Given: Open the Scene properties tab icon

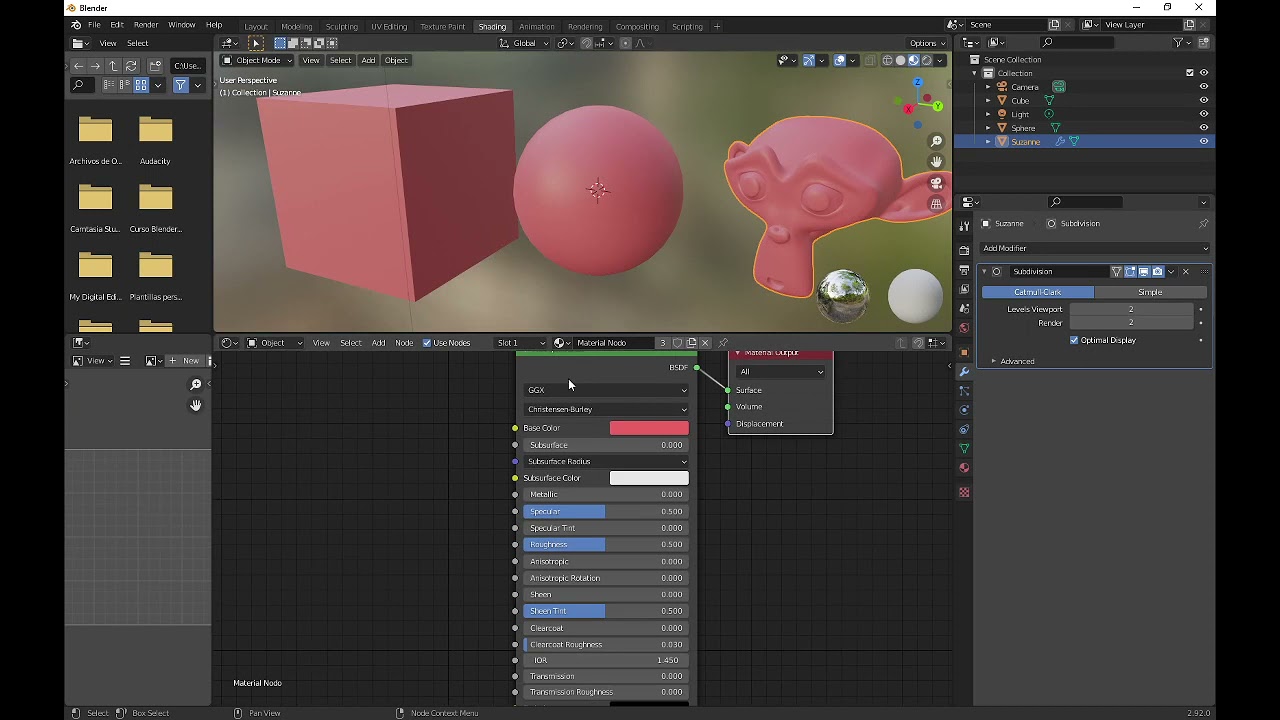Looking at the screenshot, I should [x=964, y=308].
